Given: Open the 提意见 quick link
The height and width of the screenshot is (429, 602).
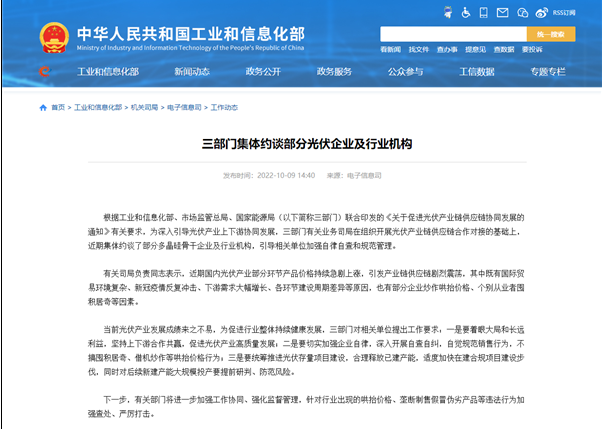Looking at the screenshot, I should pos(476,50).
